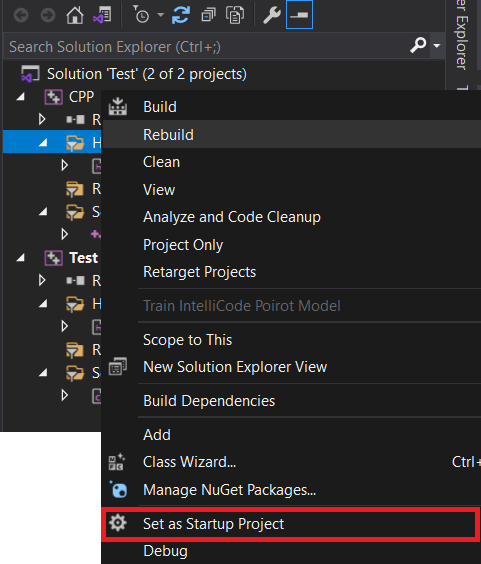Open the search options dropdown arrow

click(437, 46)
